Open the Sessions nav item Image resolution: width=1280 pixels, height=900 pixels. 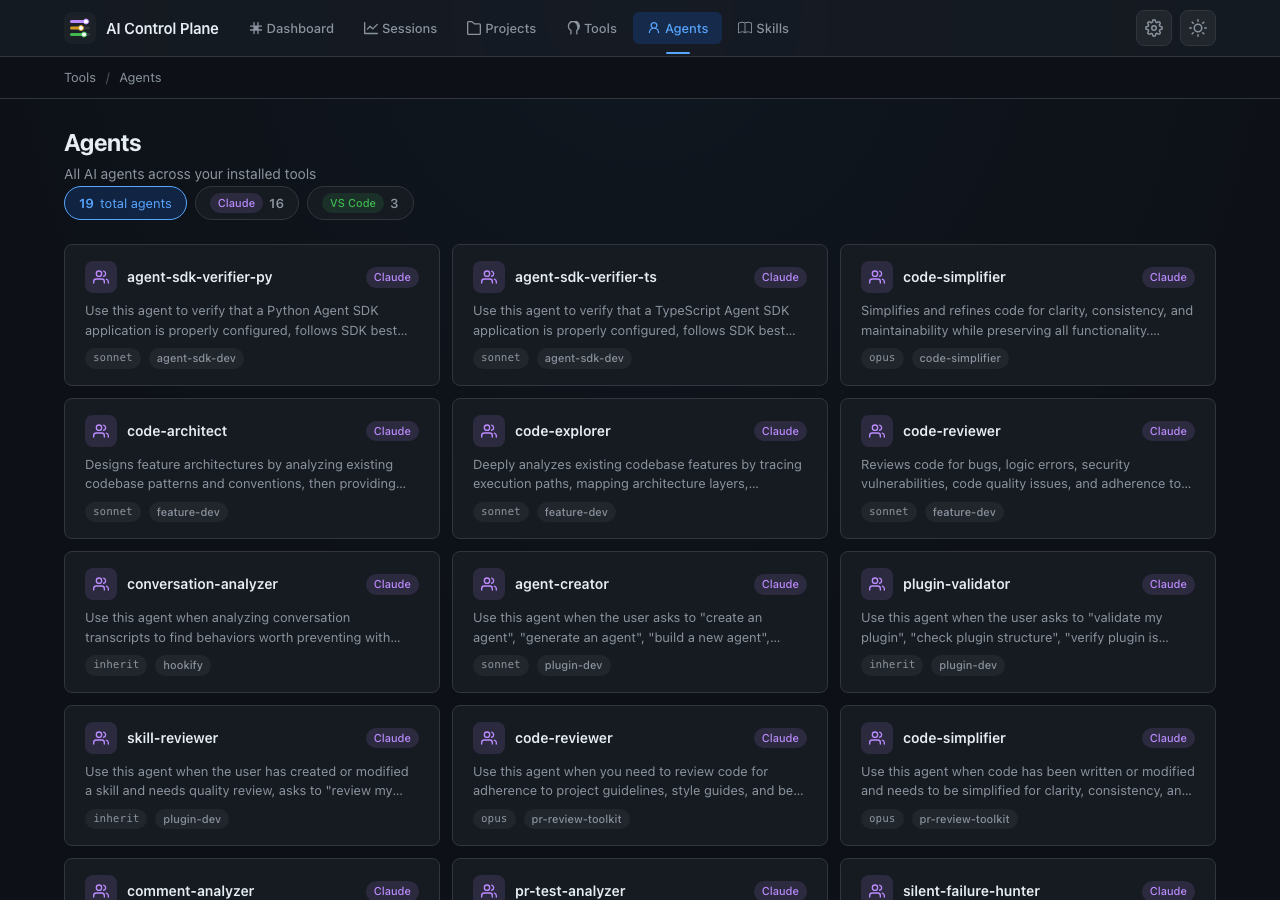[x=400, y=28]
